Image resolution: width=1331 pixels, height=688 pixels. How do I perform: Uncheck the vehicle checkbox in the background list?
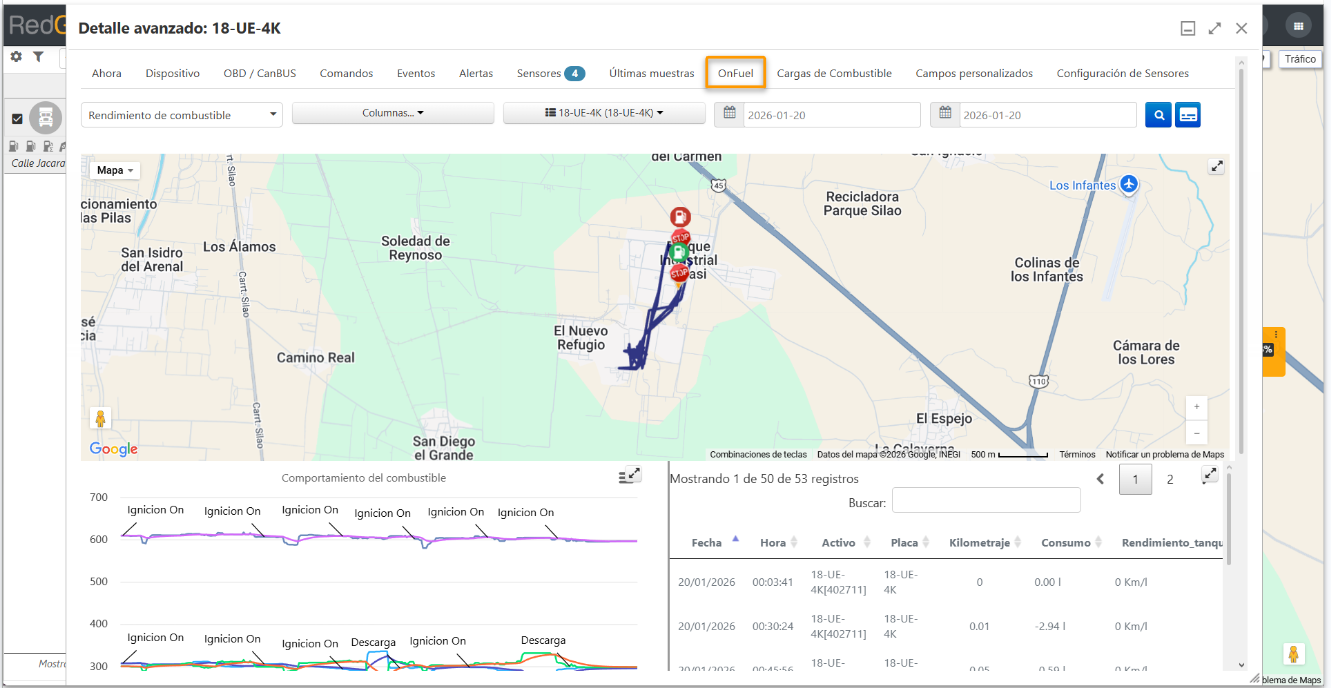tap(17, 119)
